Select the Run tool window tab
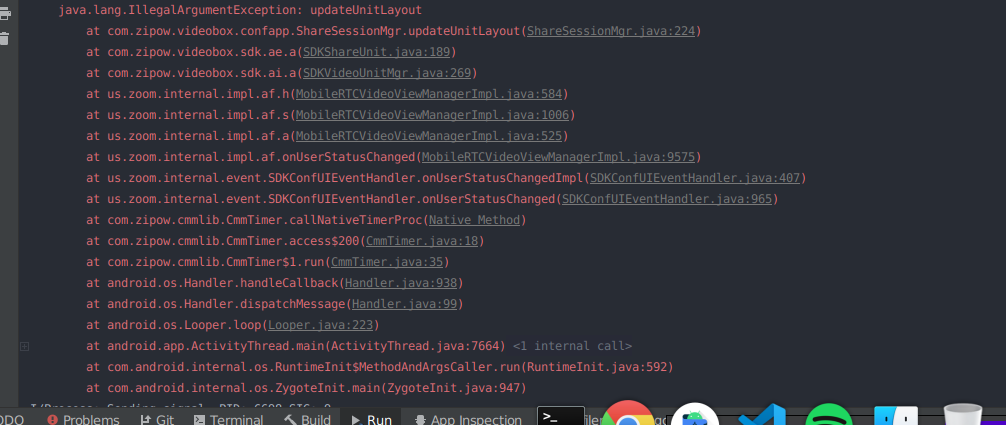 (371, 420)
